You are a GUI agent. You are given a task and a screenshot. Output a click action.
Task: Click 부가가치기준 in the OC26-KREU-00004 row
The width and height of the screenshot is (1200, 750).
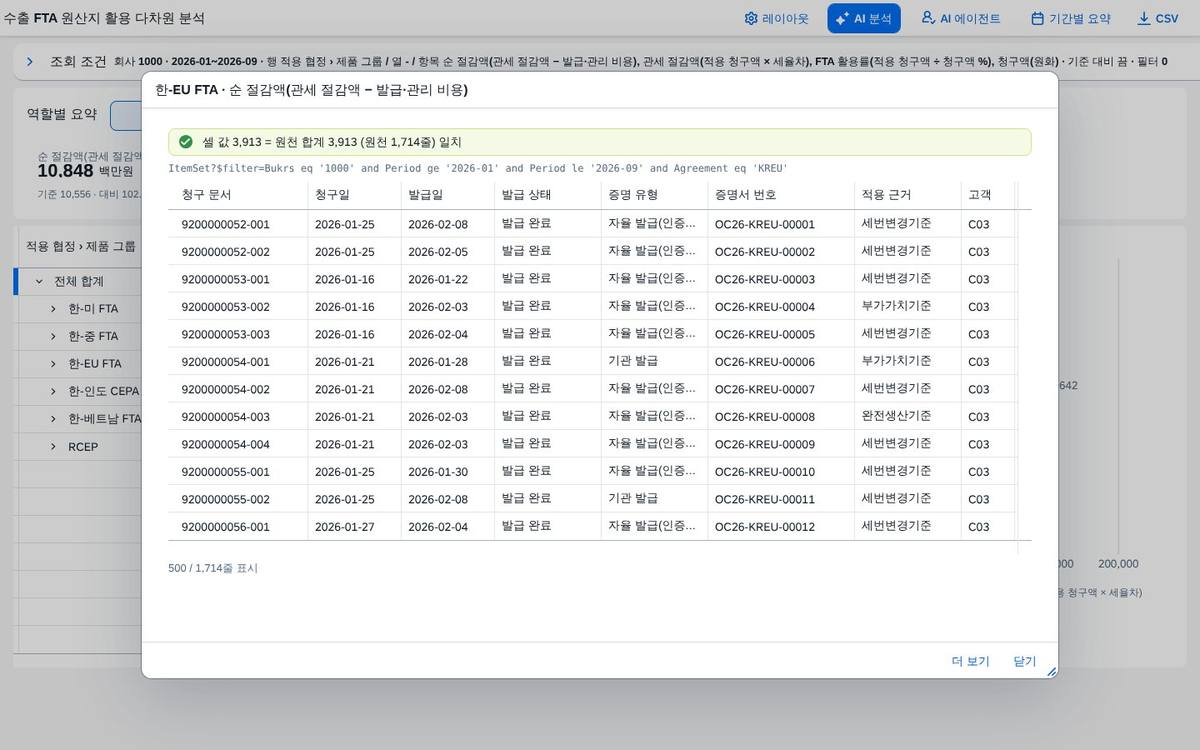click(896, 306)
